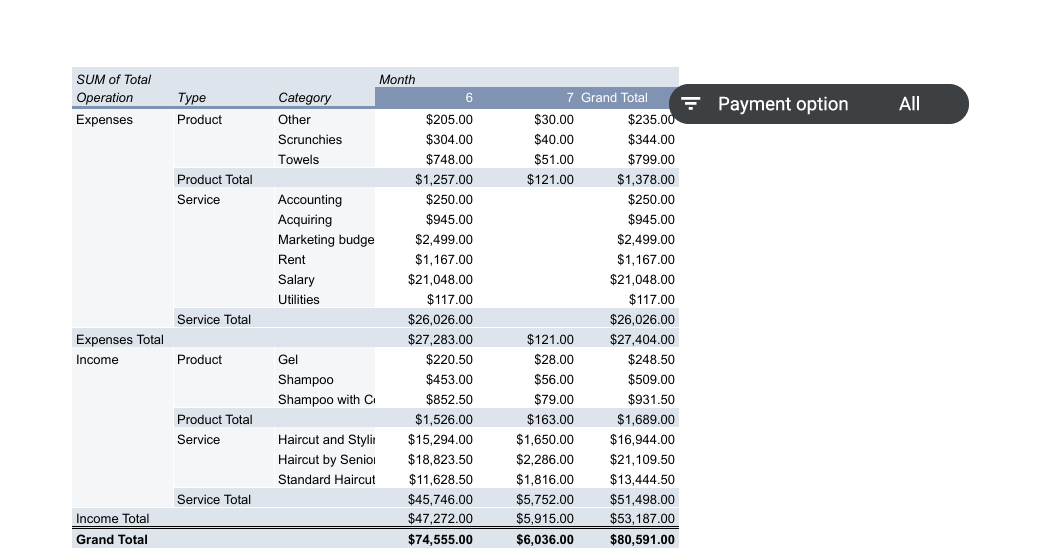Select the 'Utilities' category cell
Image resolution: width=1052 pixels, height=557 pixels.
(299, 299)
